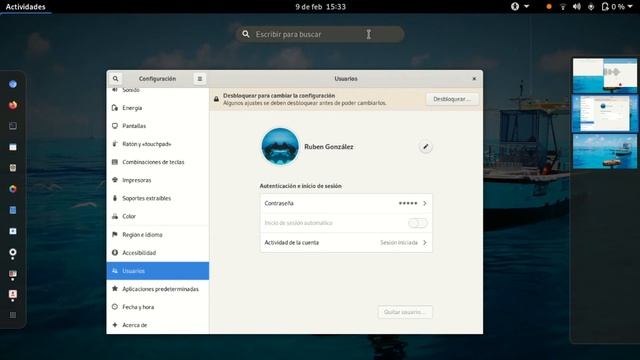640x360 pixels.
Task: Click the Impresoras printer icon in sidebar
Action: point(115,180)
